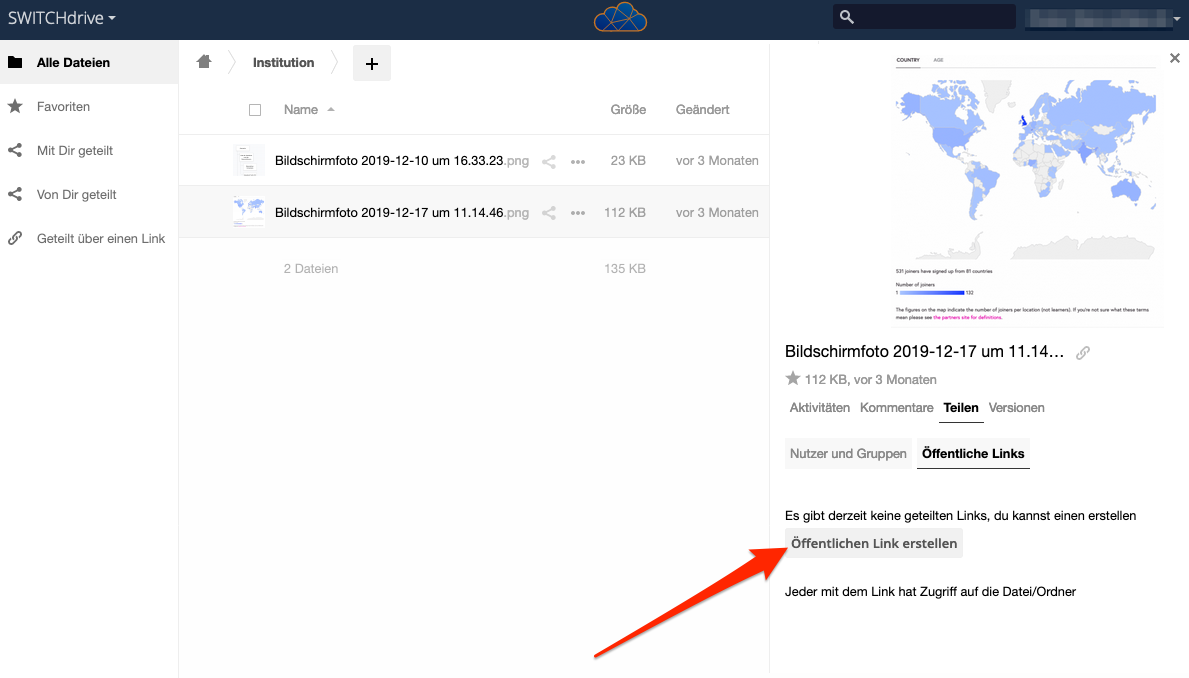Toggle the favorite star in details panel
Screen dimensions: 1189x678
[x=793, y=379]
